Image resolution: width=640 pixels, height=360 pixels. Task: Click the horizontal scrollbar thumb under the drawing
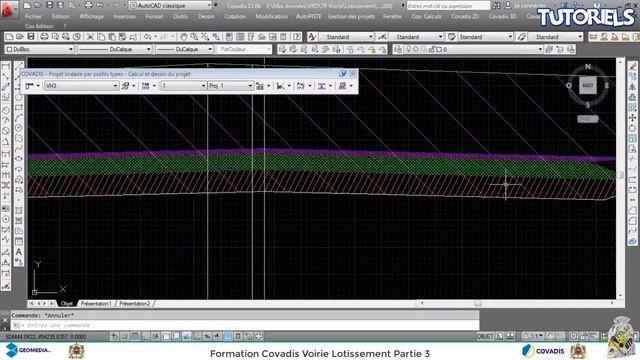point(478,303)
